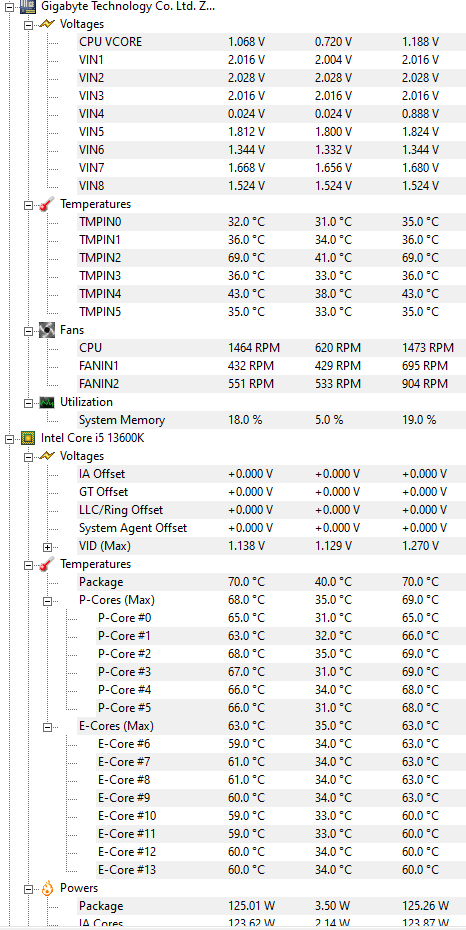Select the E-Core #6 row
This screenshot has width=466, height=930.
coord(280,744)
